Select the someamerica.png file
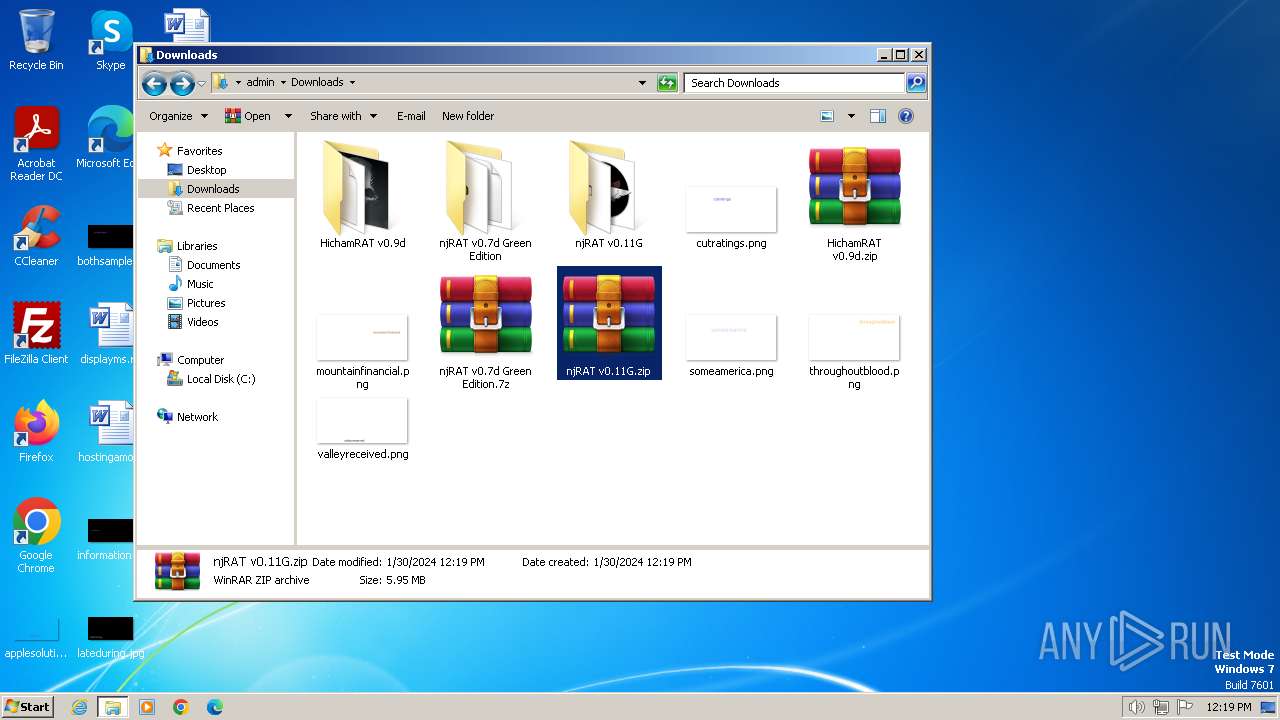Viewport: 1280px width, 720px height. coord(731,345)
